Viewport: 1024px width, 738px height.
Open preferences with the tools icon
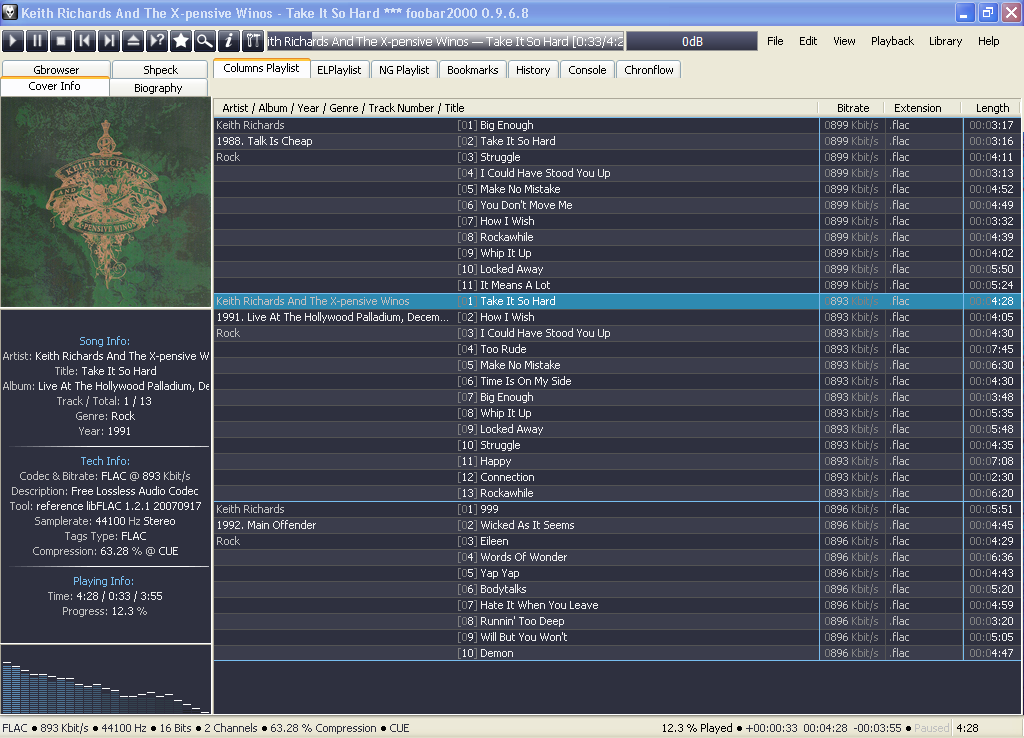[x=253, y=41]
